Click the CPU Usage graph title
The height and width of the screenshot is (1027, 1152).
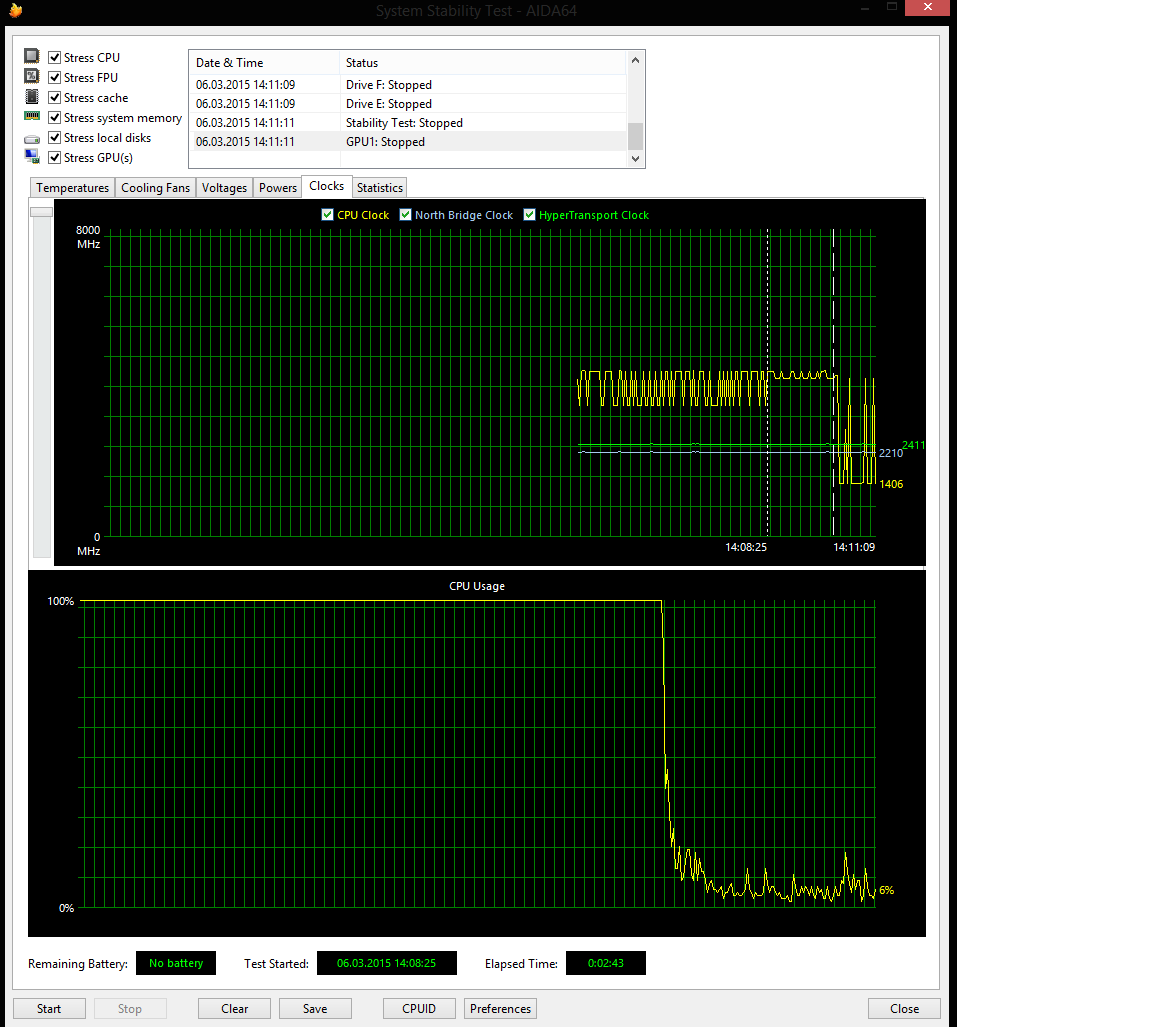click(x=477, y=586)
